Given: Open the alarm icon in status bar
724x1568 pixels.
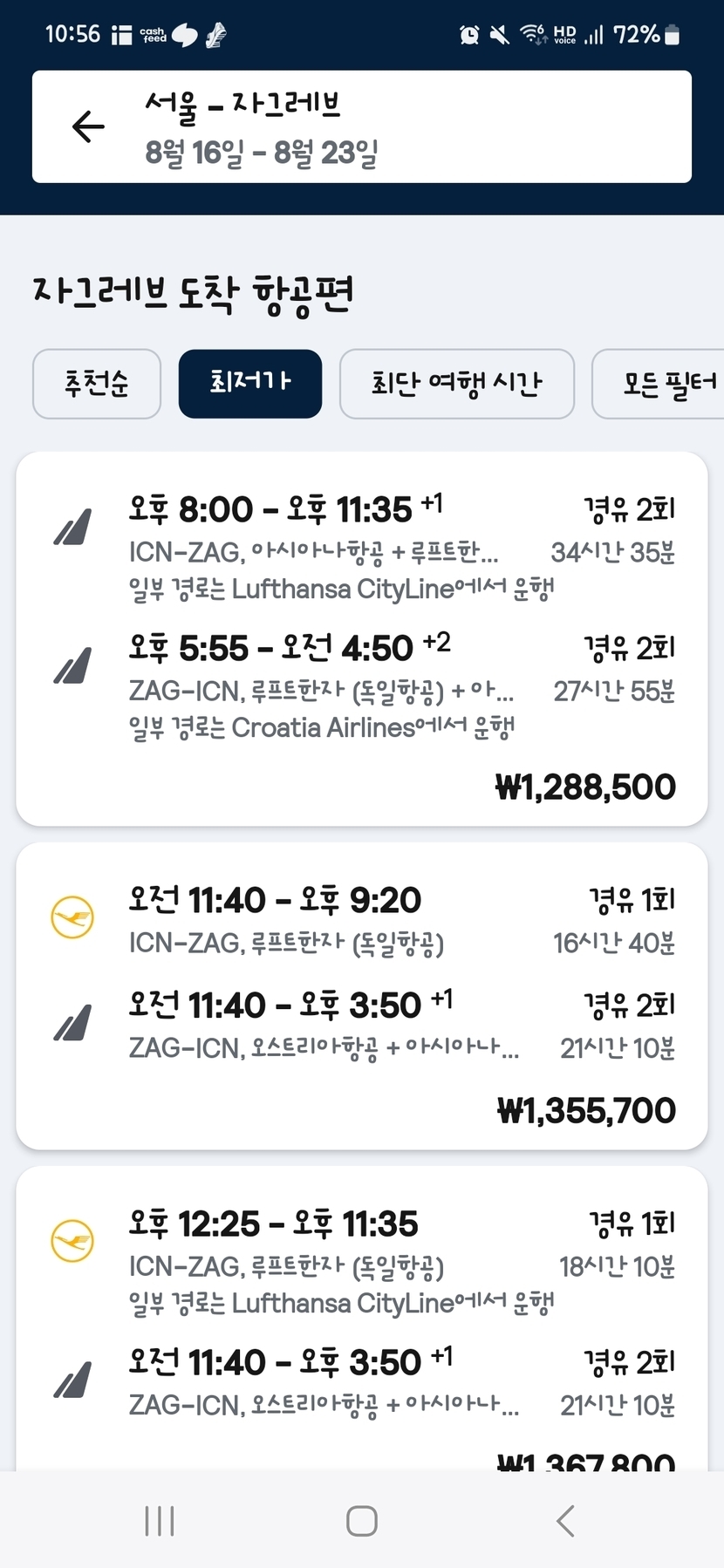Looking at the screenshot, I should 469,35.
